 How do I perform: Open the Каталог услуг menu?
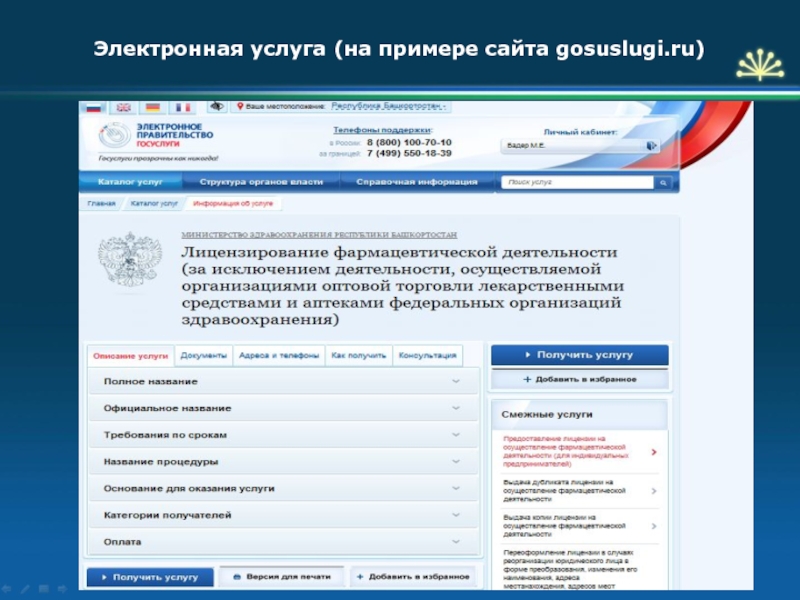[x=130, y=182]
